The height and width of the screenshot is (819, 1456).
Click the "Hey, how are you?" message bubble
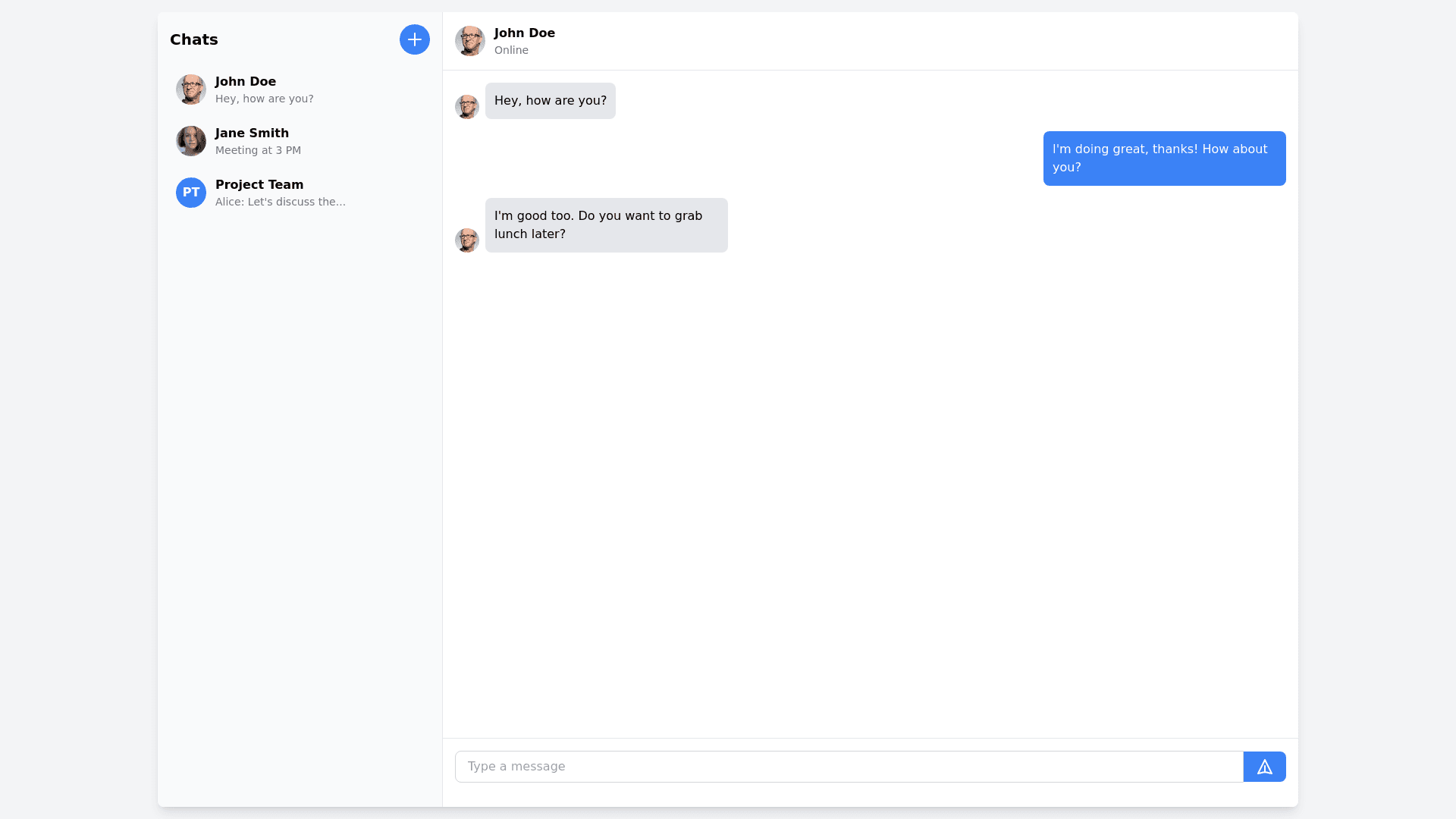551,101
